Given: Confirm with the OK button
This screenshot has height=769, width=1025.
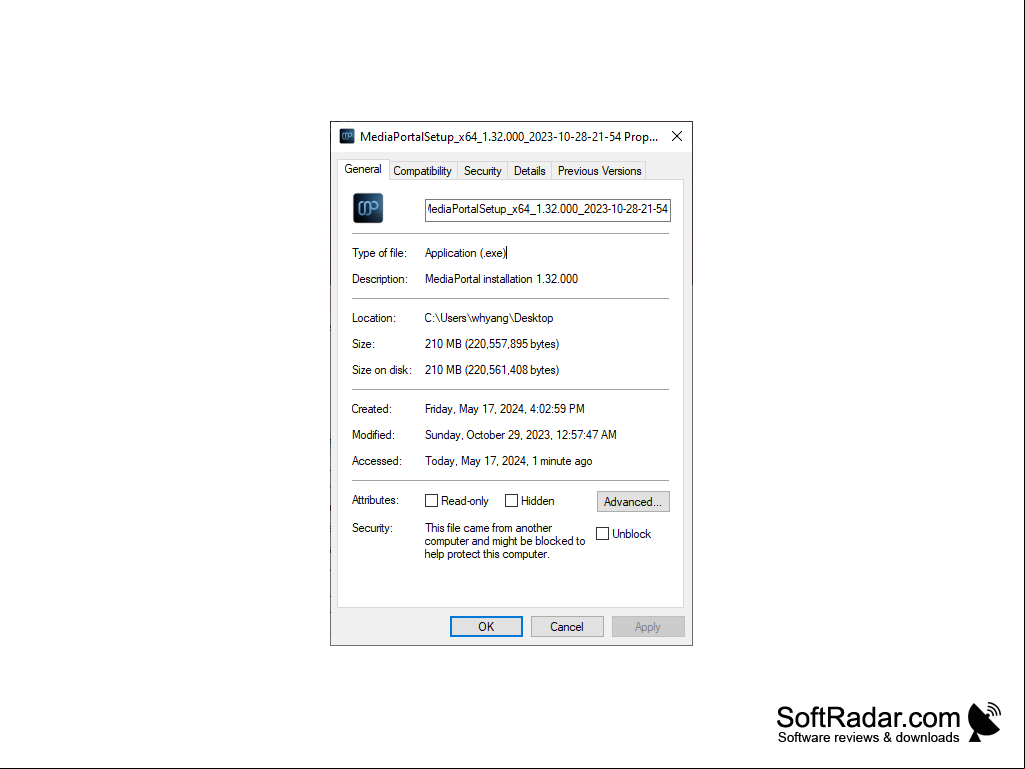Looking at the screenshot, I should (x=486, y=626).
